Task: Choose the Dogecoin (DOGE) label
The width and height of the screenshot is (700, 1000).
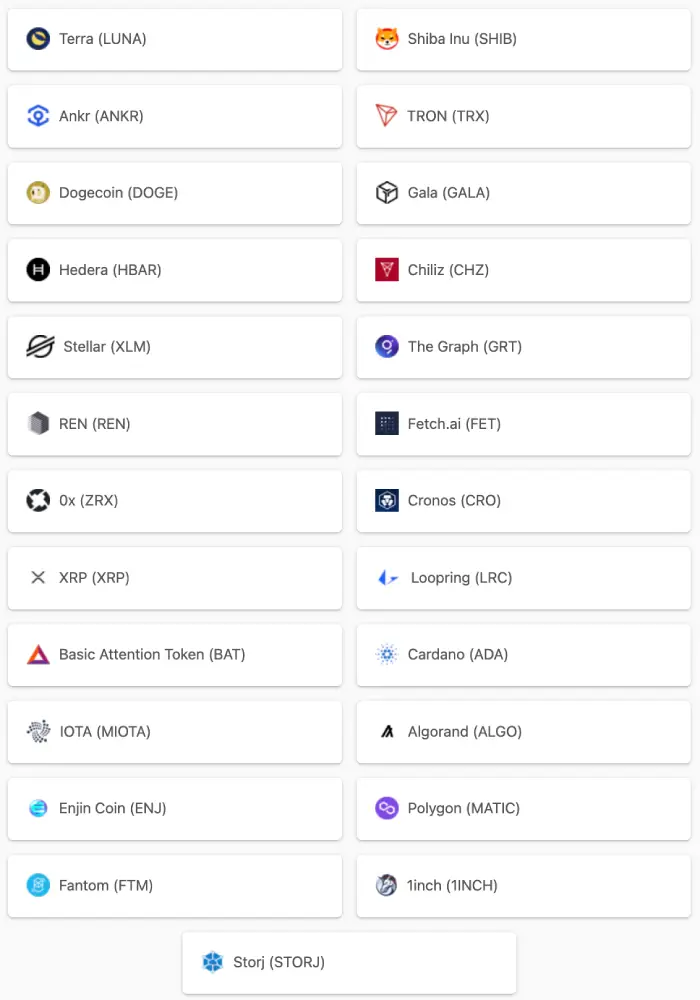Action: (x=119, y=193)
